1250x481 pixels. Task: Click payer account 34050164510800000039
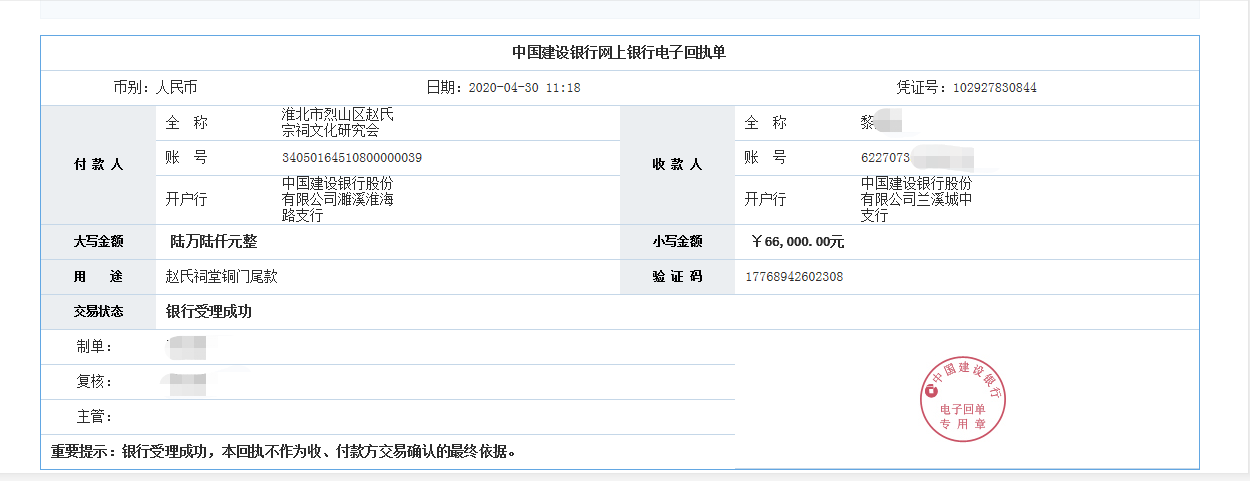[351, 158]
